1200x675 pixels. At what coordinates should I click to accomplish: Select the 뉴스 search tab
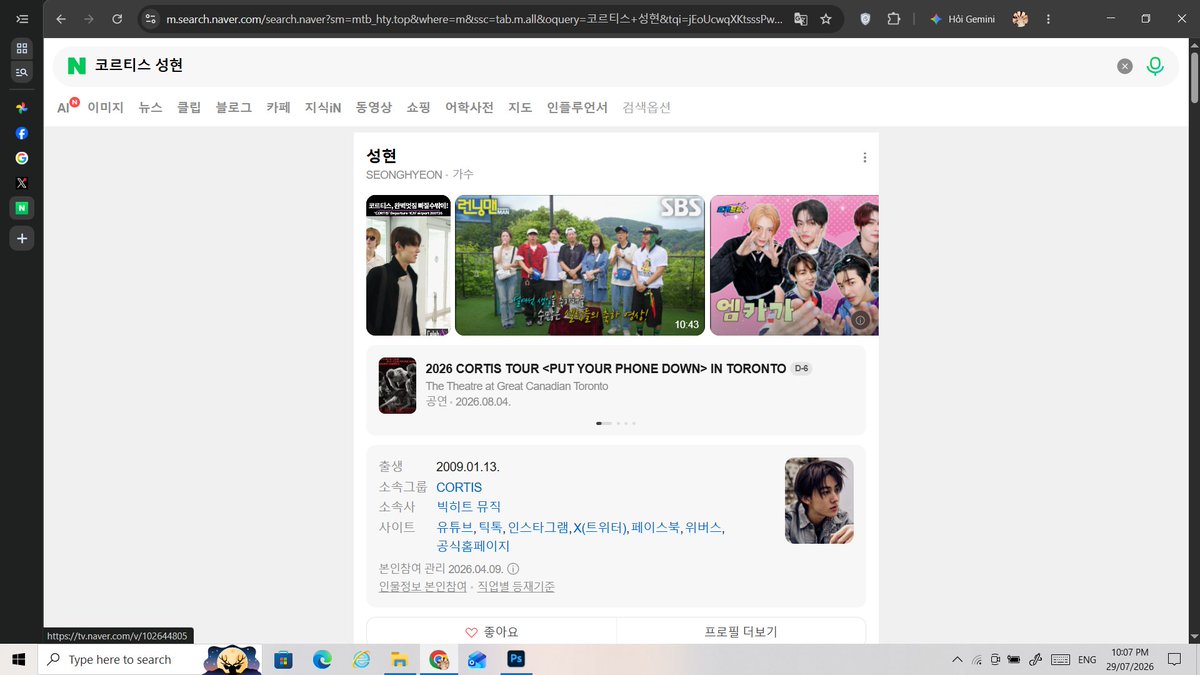[150, 107]
